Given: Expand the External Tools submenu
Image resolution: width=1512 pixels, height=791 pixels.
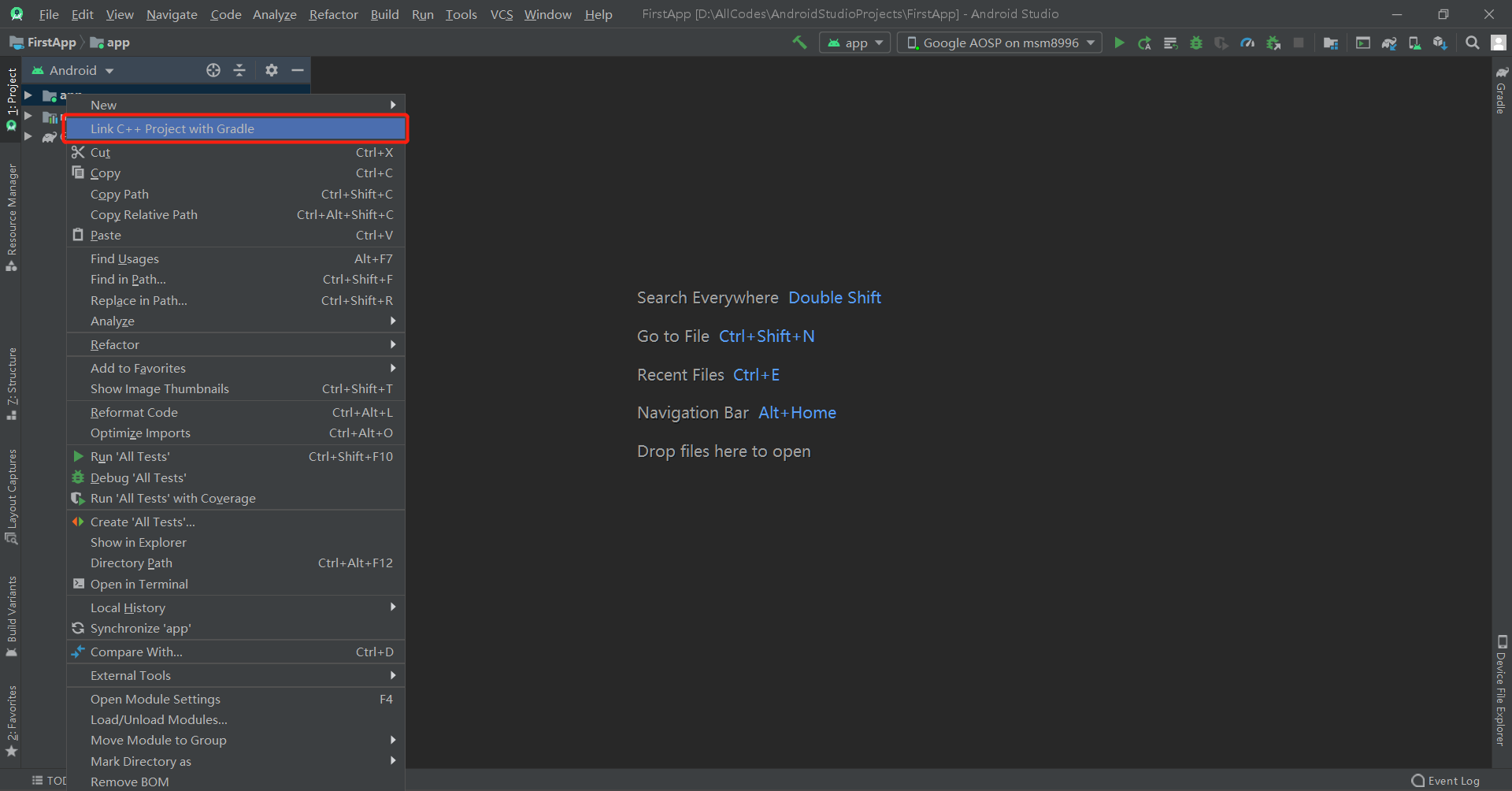Looking at the screenshot, I should pyautogui.click(x=235, y=676).
